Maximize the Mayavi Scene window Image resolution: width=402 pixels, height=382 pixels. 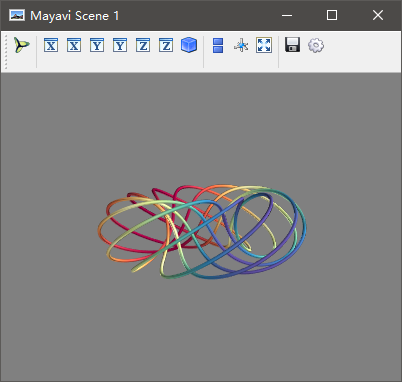(332, 15)
